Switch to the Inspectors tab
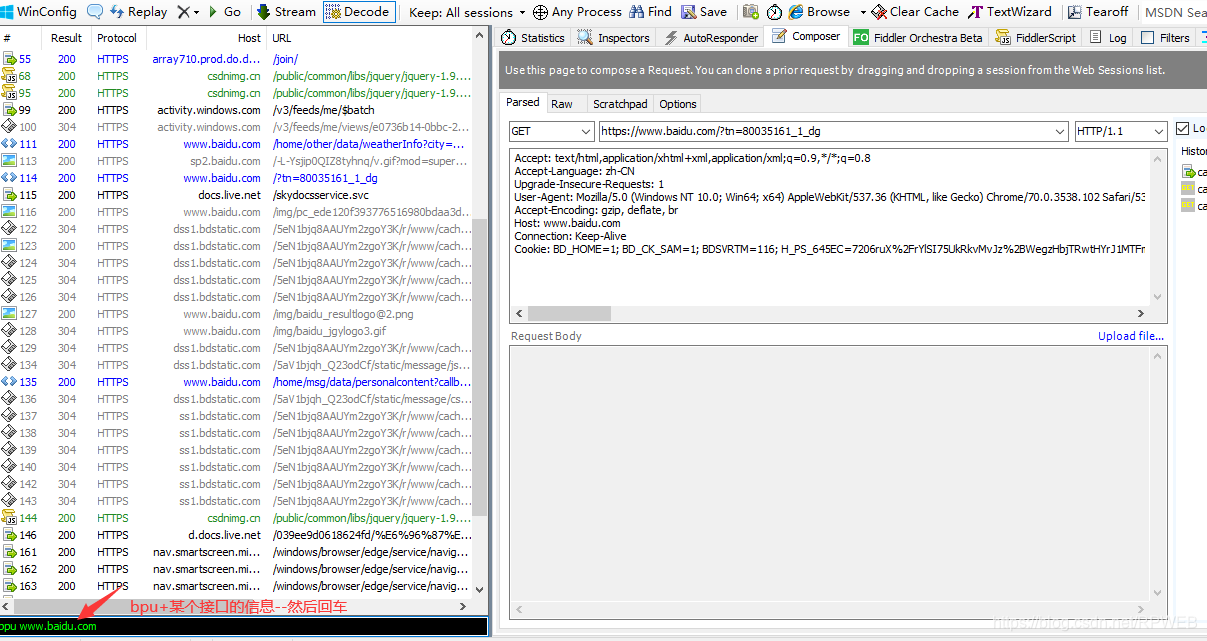Screen dimensions: 1207x641 point(614,37)
